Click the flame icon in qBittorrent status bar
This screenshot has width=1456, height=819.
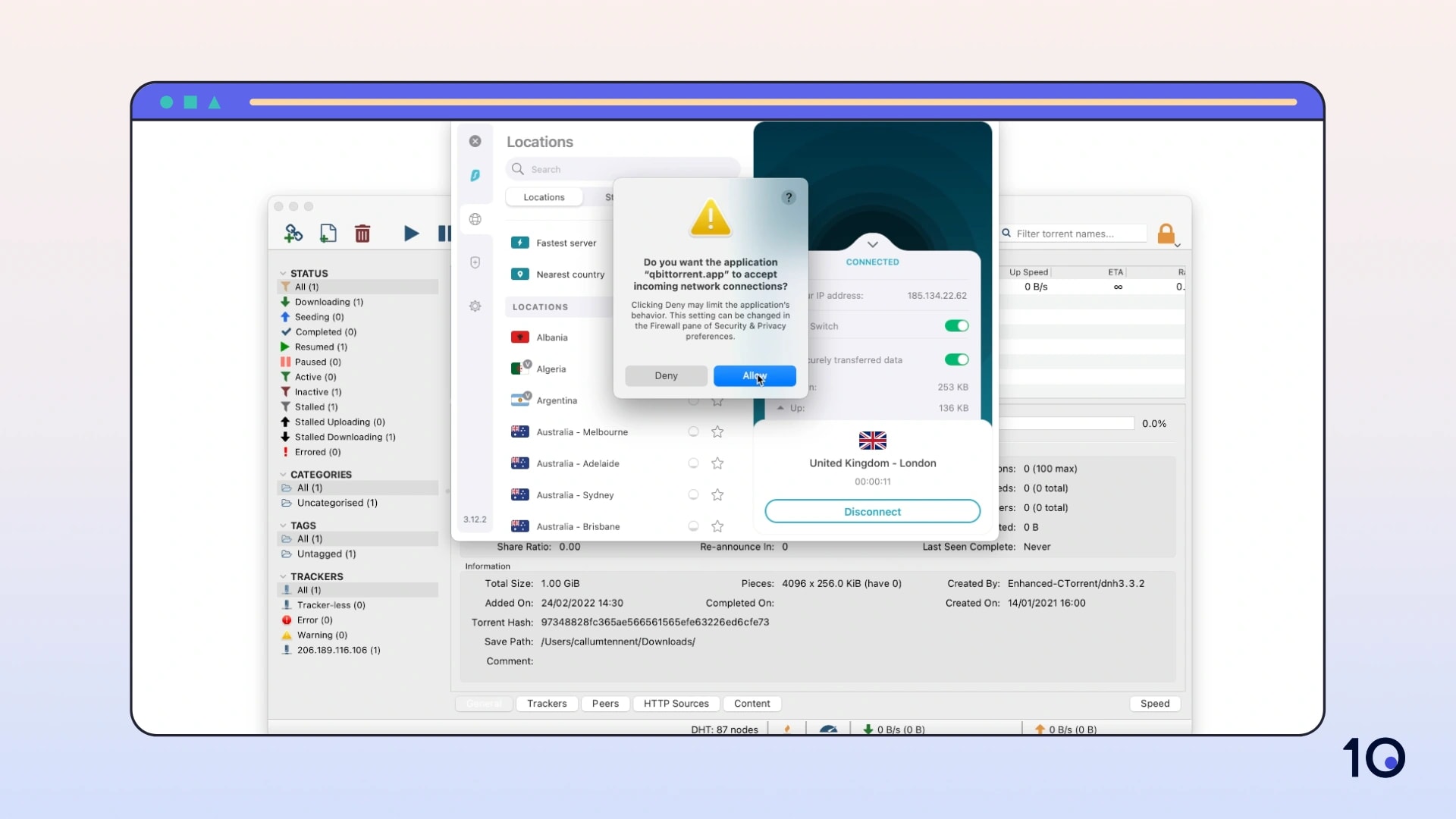tap(787, 730)
